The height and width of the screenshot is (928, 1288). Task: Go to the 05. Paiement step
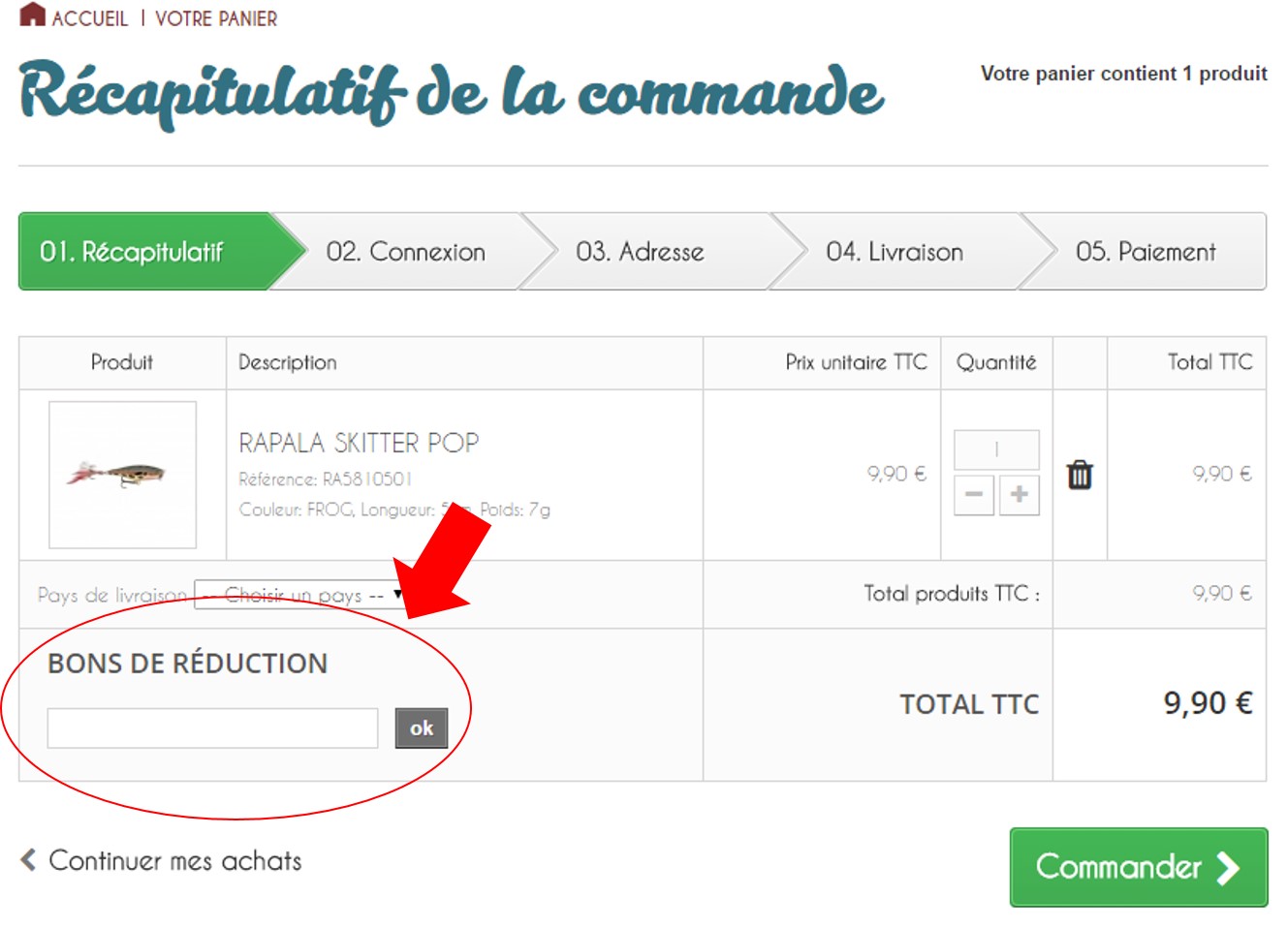[1145, 252]
